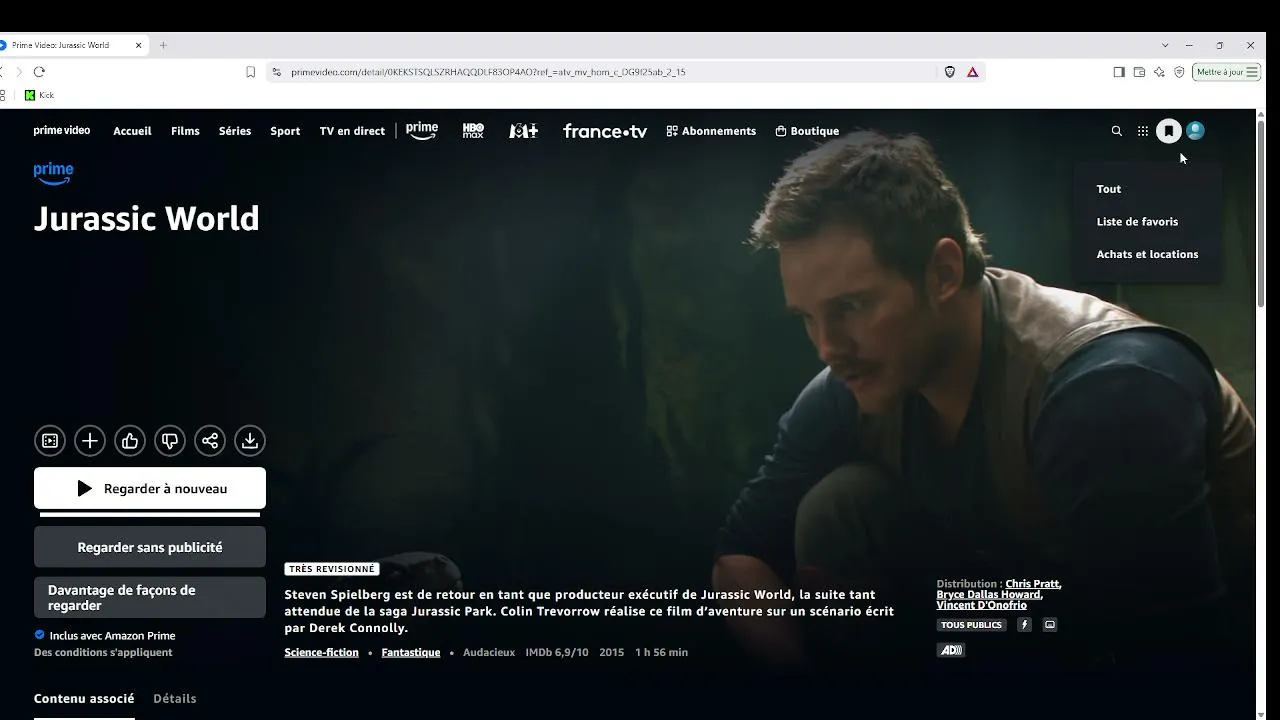Select the Prime Video: Jurassic World browser tab
The image size is (1280, 720).
pyautogui.click(x=72, y=45)
